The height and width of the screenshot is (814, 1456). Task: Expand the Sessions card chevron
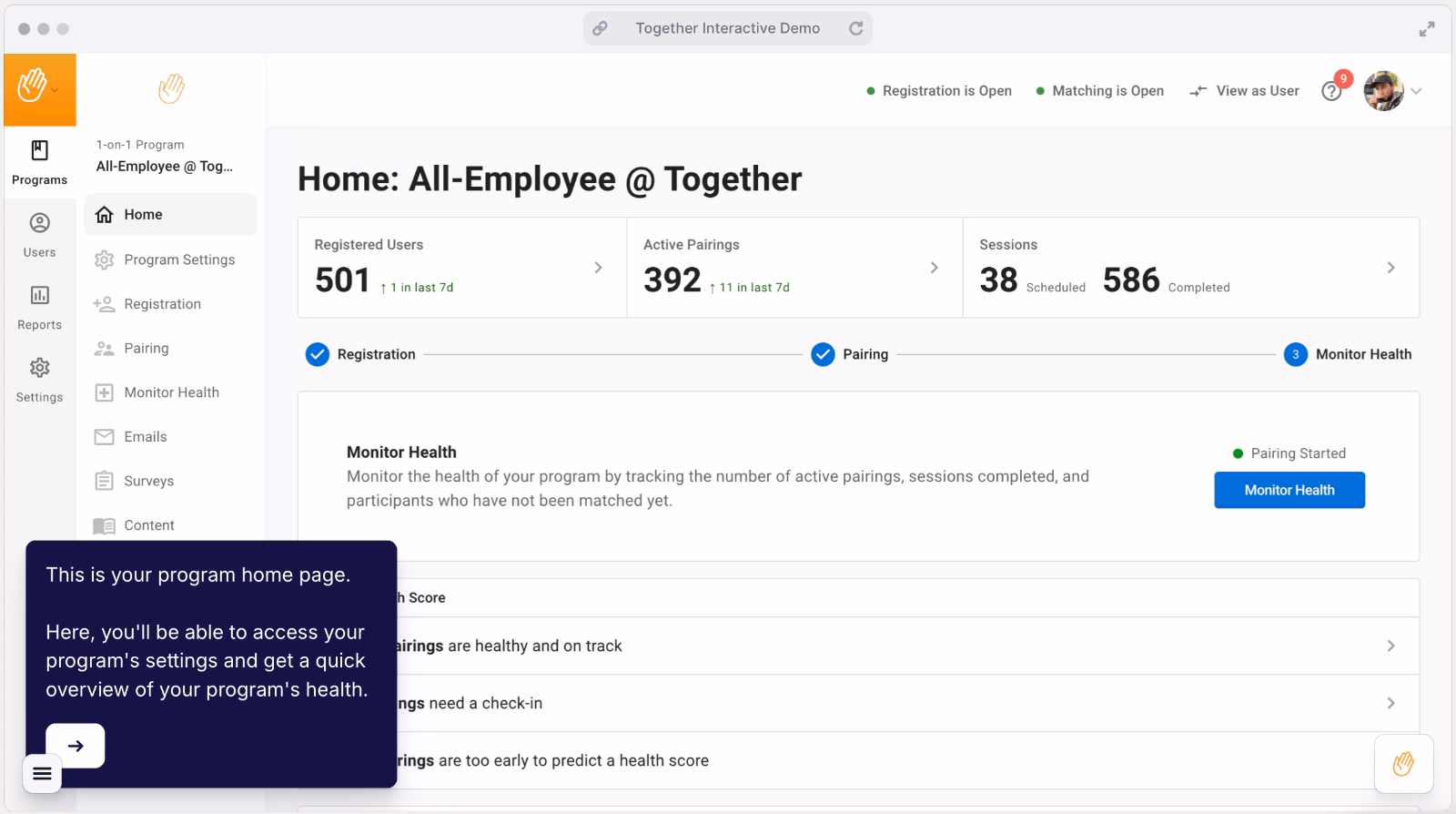[1390, 268]
